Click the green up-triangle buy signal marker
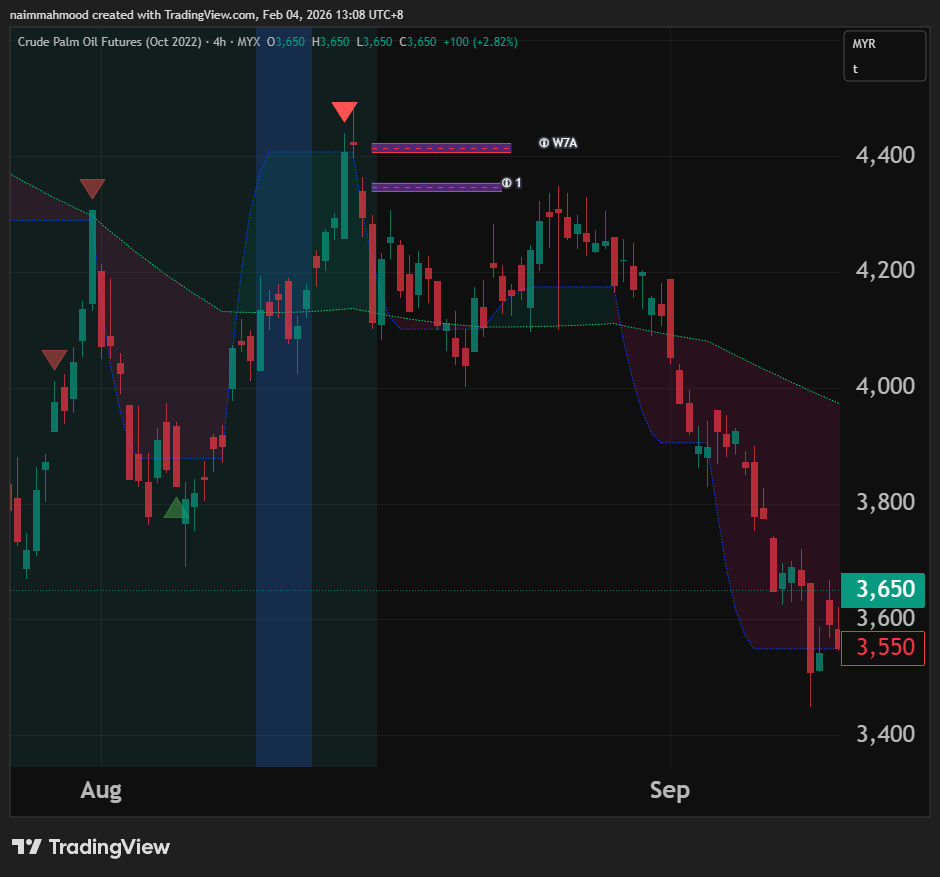Viewport: 940px width, 877px height. pyautogui.click(x=176, y=508)
